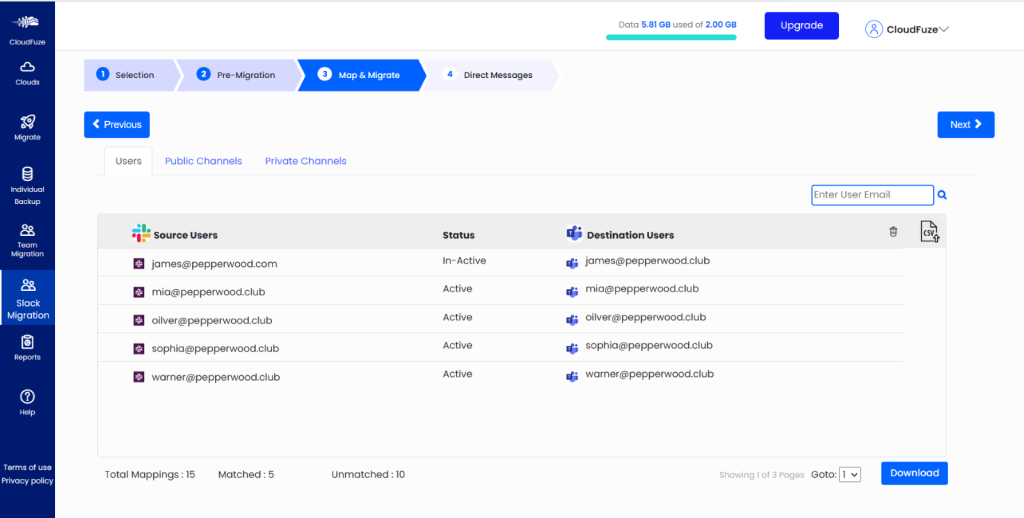Viewport: 1024px width, 518px height.
Task: Select destination user sophia@pepperwood.club
Action: [649, 345]
